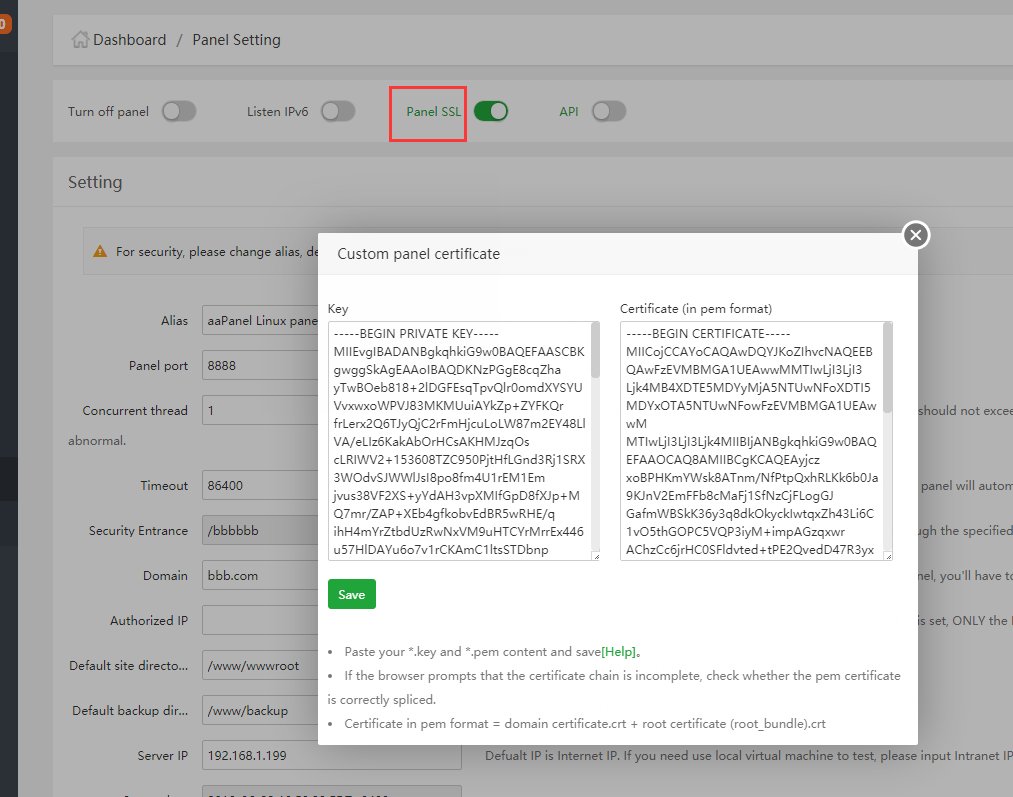Click the Certificate text area scrollbar
The image size is (1013, 797).
point(888,367)
